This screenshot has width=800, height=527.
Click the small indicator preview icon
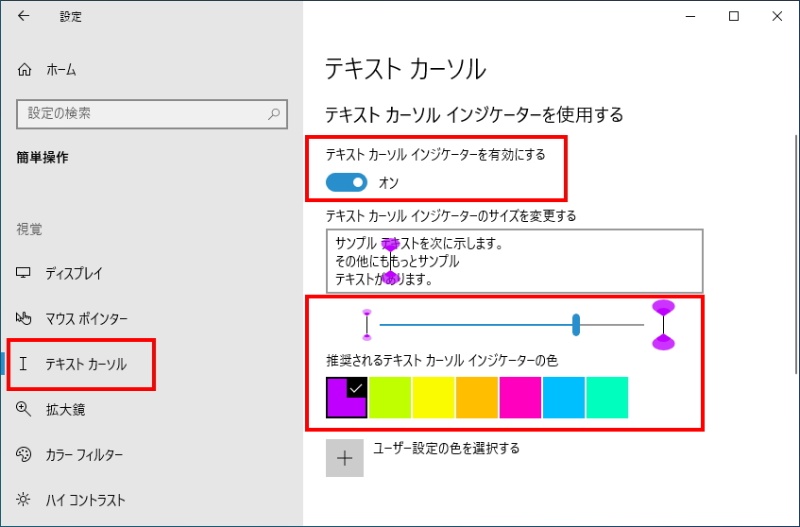367,324
